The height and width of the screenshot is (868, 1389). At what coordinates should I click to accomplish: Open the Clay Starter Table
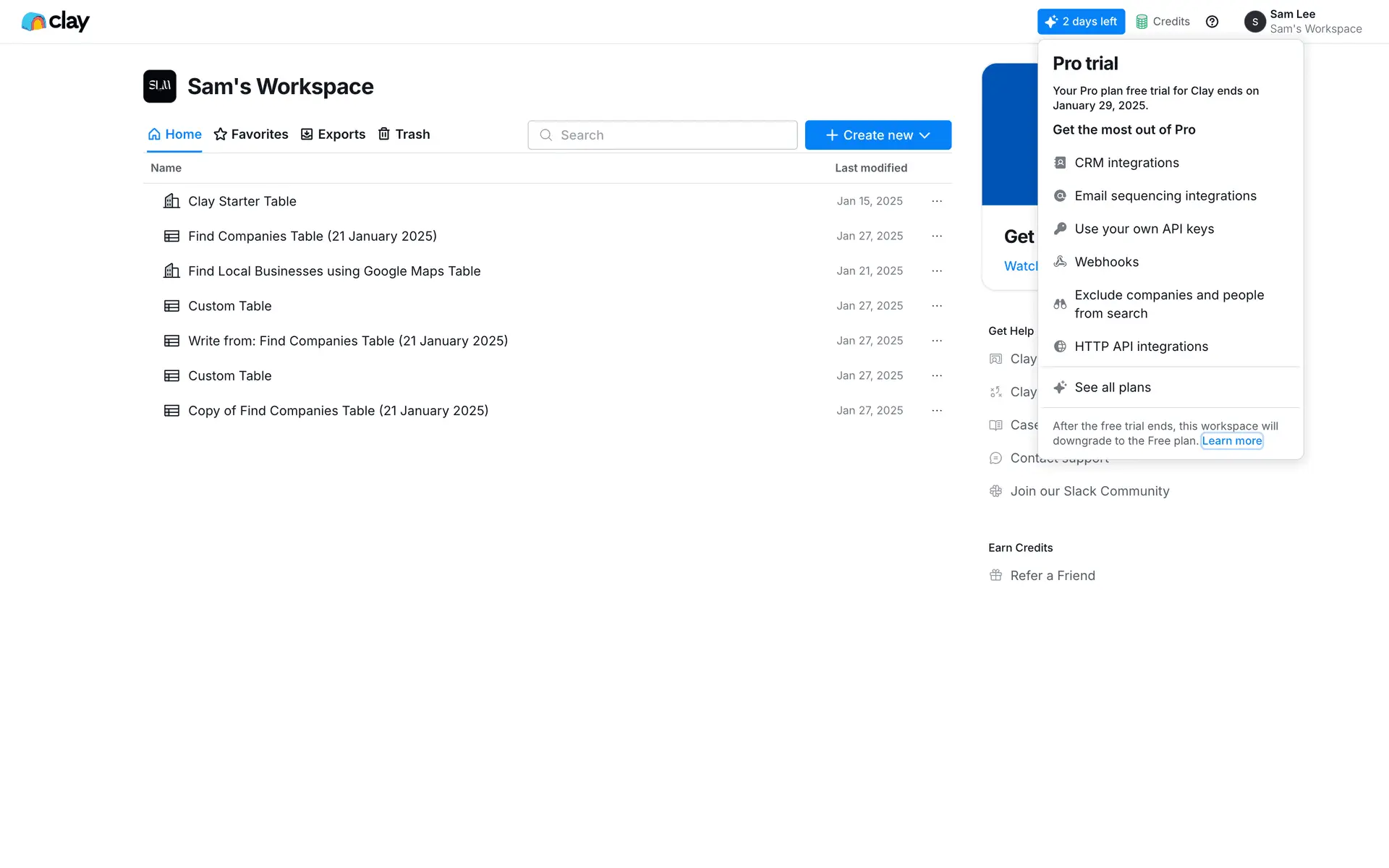click(x=242, y=201)
